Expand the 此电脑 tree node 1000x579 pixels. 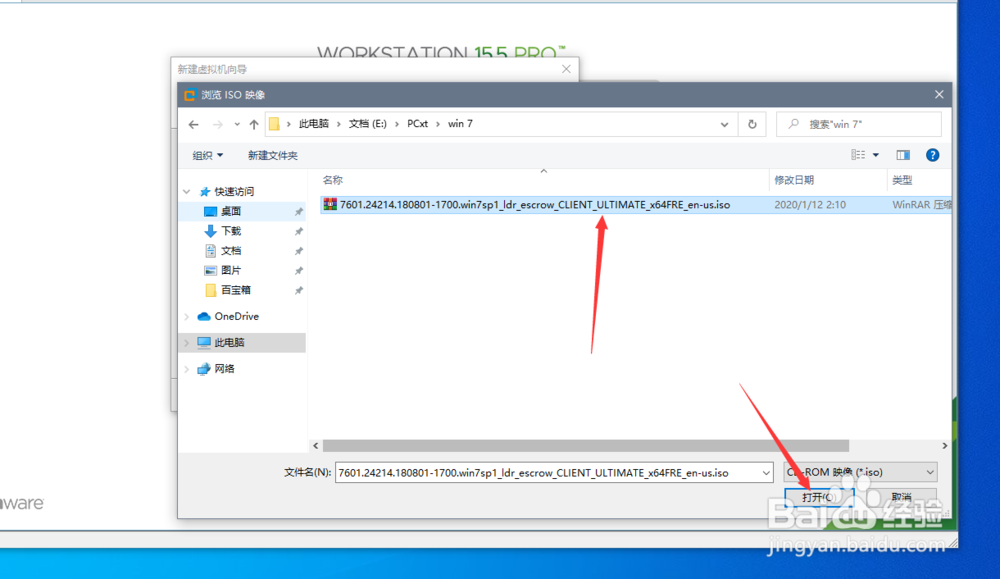pyautogui.click(x=187, y=343)
